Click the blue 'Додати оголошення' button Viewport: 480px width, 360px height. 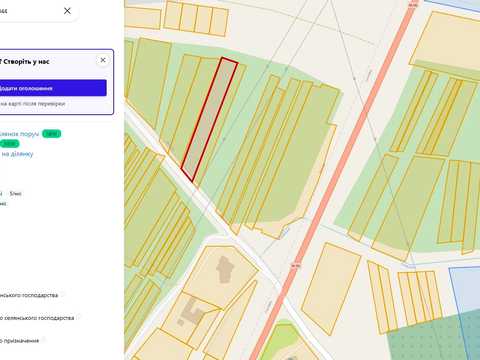tap(53, 88)
